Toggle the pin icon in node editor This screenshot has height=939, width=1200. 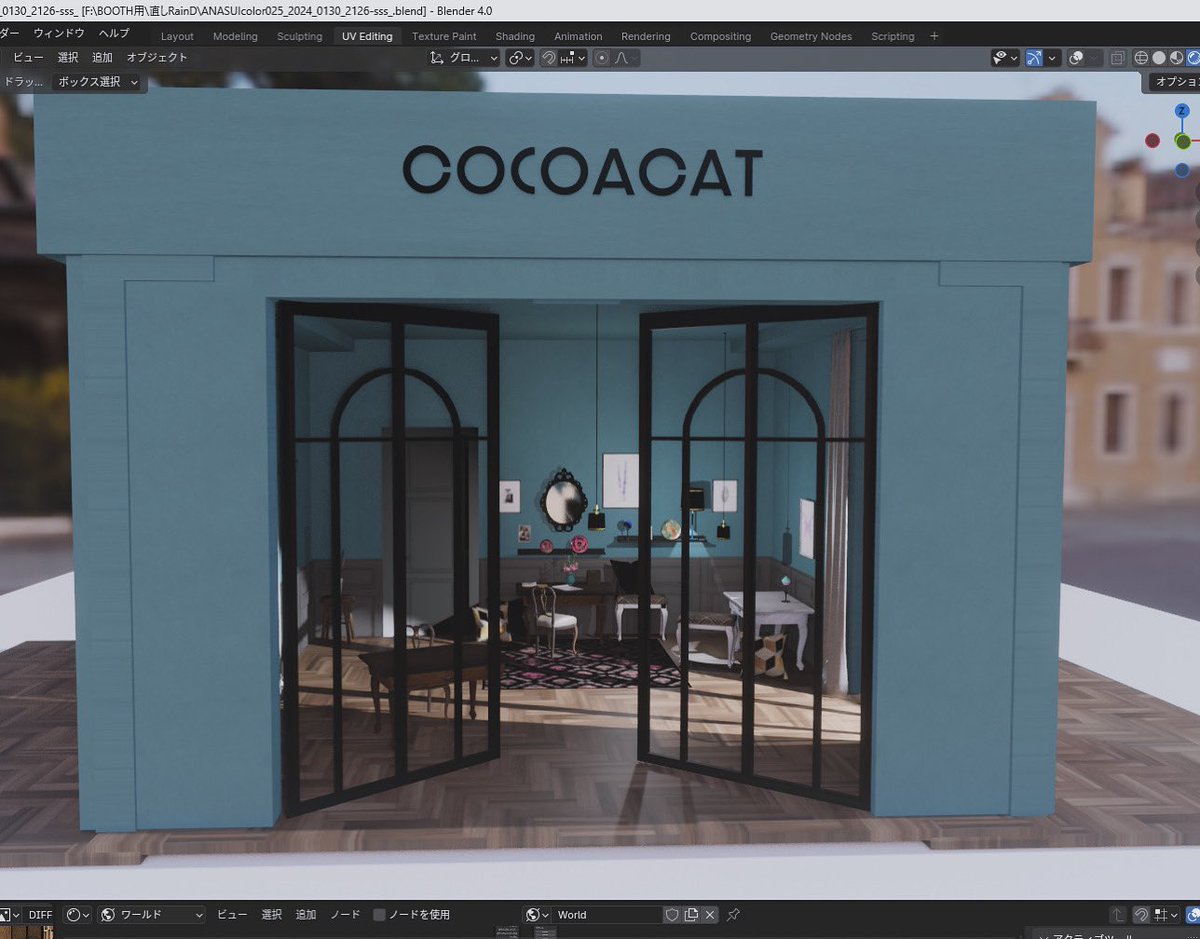(x=733, y=914)
